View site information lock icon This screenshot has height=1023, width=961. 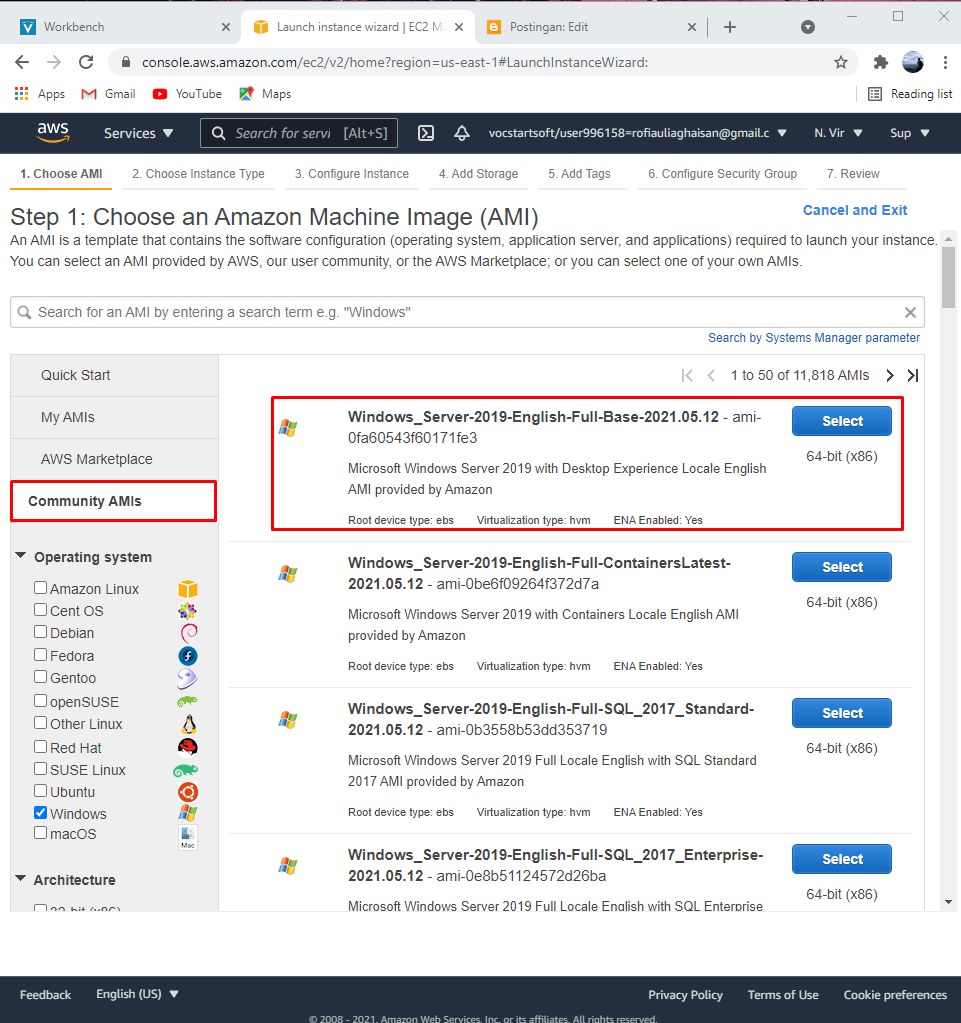click(127, 63)
